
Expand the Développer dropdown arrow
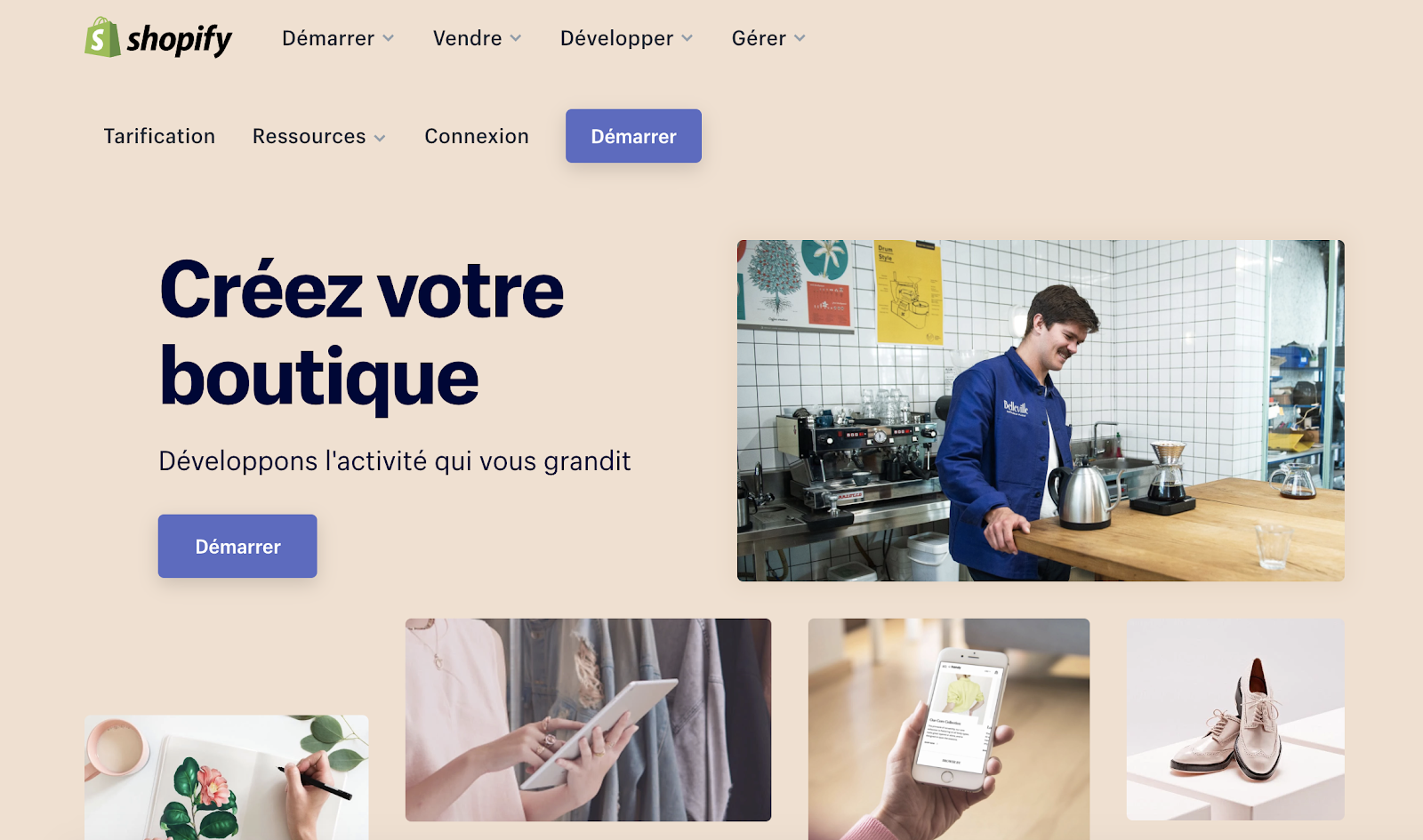click(x=687, y=38)
